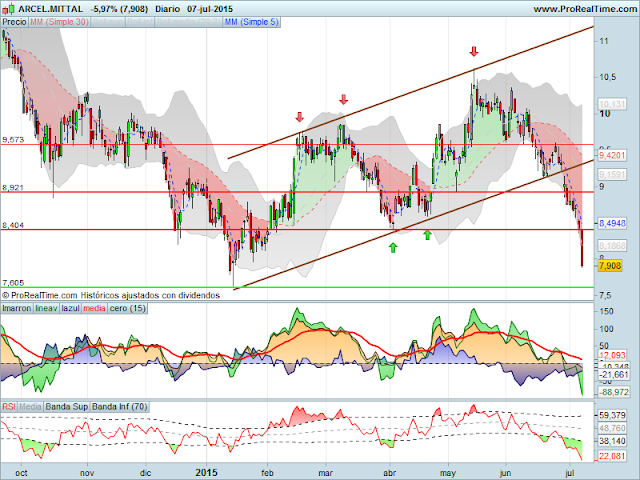
Task: Click the Banda Sup legend label
Action: [x=67, y=407]
